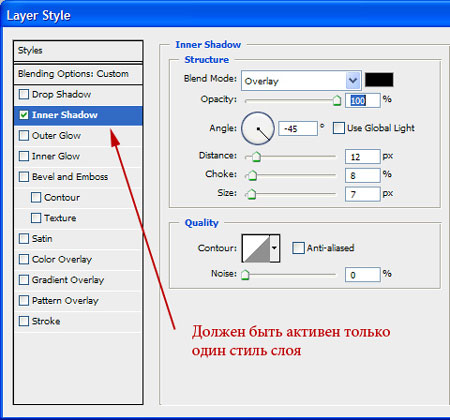Tick the Pattern Overlay checkbox
Screen dimensions: 450x420
(24, 300)
